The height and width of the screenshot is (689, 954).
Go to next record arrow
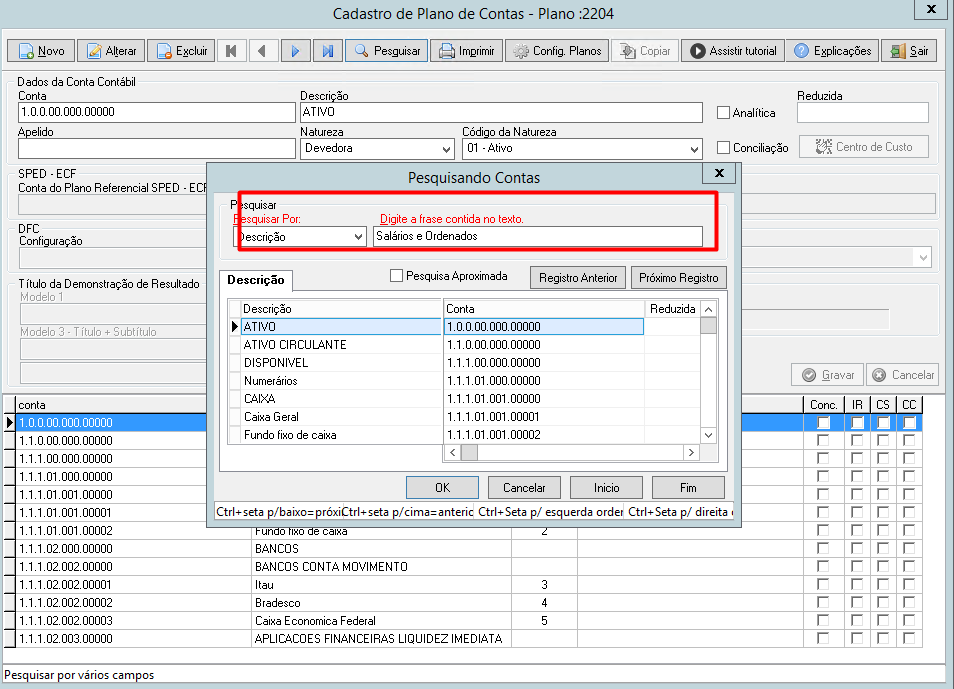coord(295,51)
